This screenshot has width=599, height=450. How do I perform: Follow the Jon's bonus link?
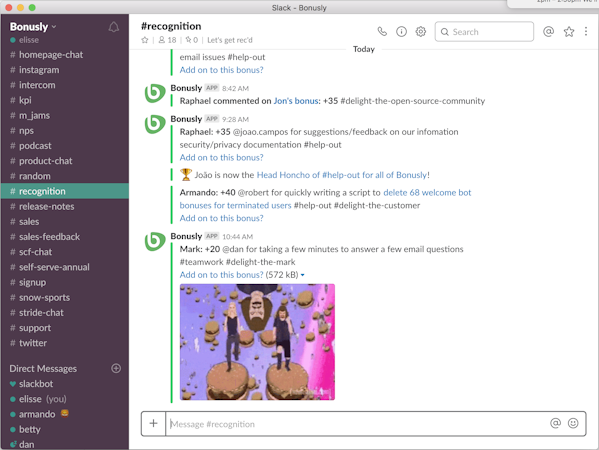coord(296,101)
